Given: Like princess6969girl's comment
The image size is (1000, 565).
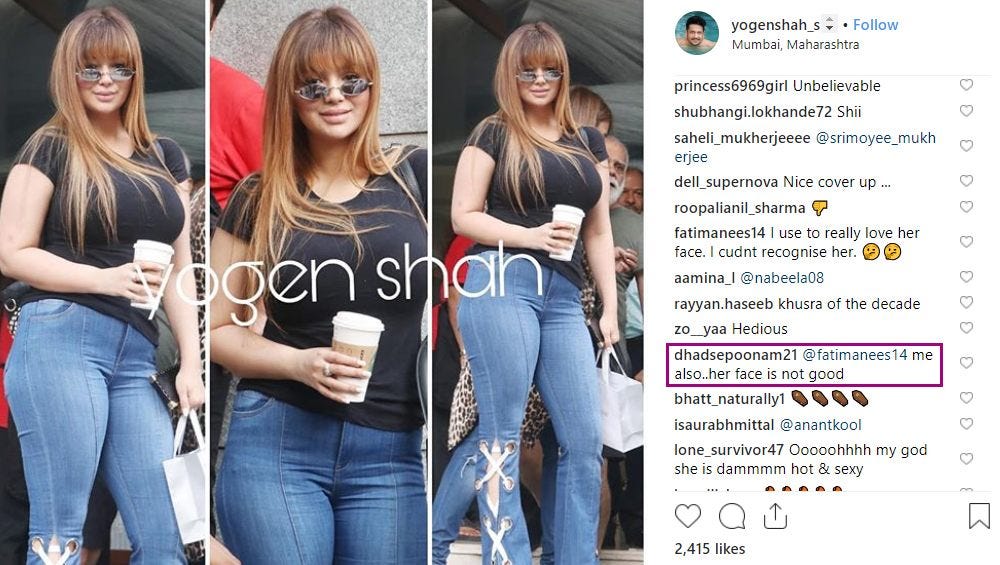Looking at the screenshot, I should (966, 85).
